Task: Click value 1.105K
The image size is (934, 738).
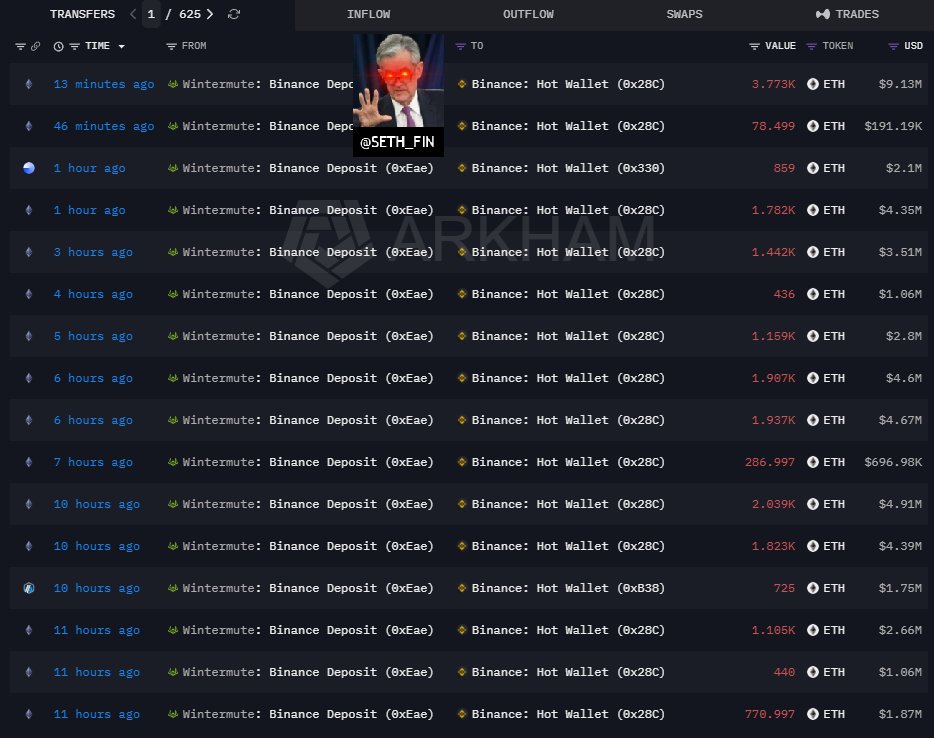Action: pyautogui.click(x=773, y=630)
